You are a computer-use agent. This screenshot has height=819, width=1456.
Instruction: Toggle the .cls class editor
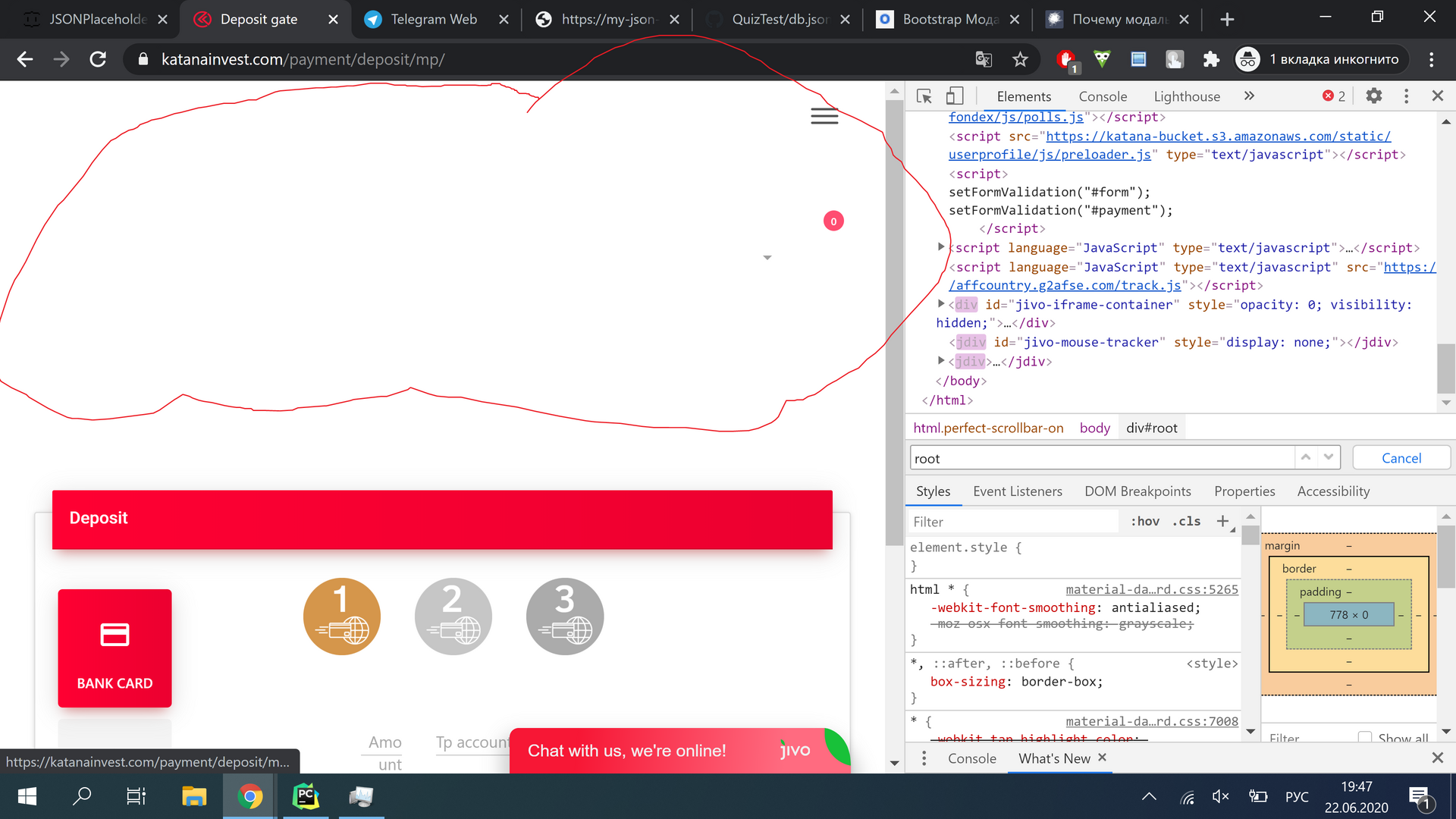click(1186, 522)
